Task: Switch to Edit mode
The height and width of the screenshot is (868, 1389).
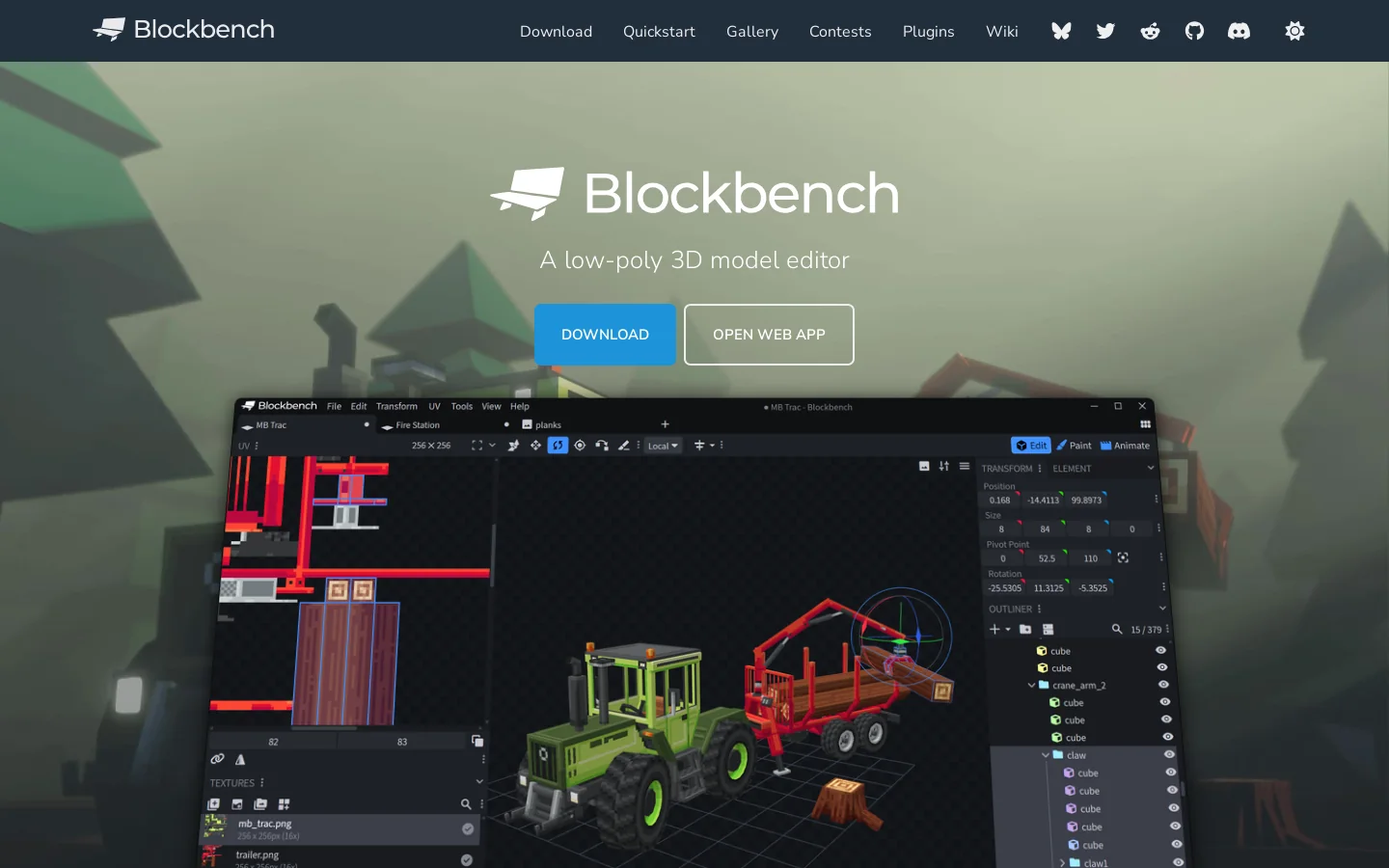Action: click(x=1030, y=446)
